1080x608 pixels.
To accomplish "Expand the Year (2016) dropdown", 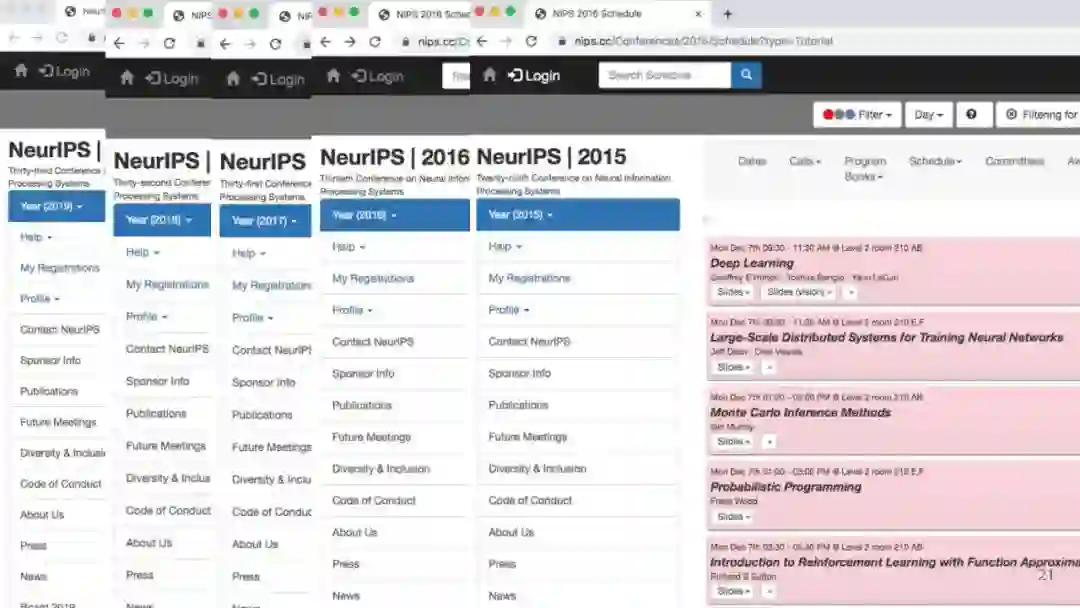I will (x=395, y=215).
